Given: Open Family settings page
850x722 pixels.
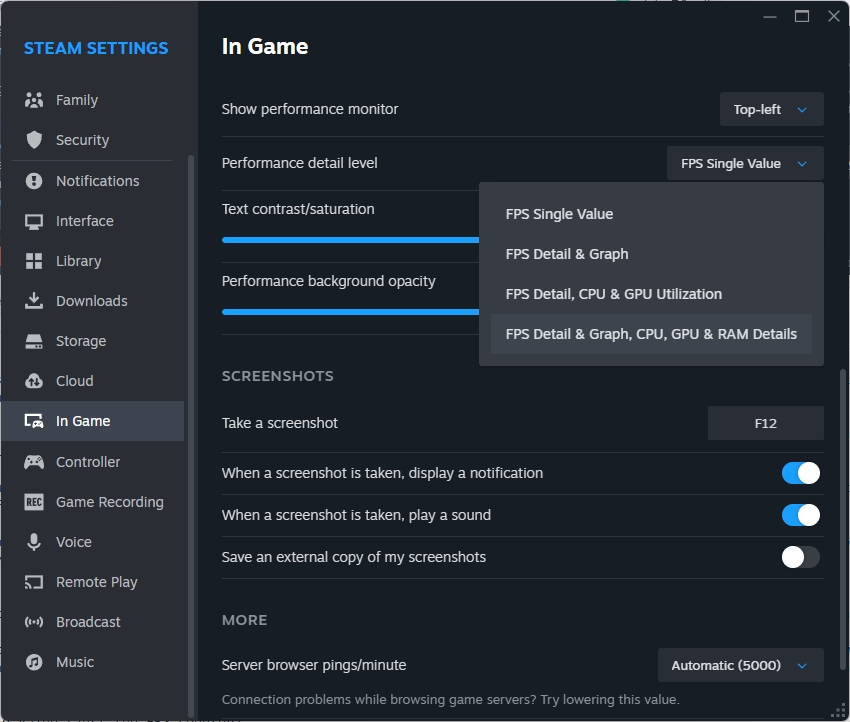Looking at the screenshot, I should coord(92,100).
